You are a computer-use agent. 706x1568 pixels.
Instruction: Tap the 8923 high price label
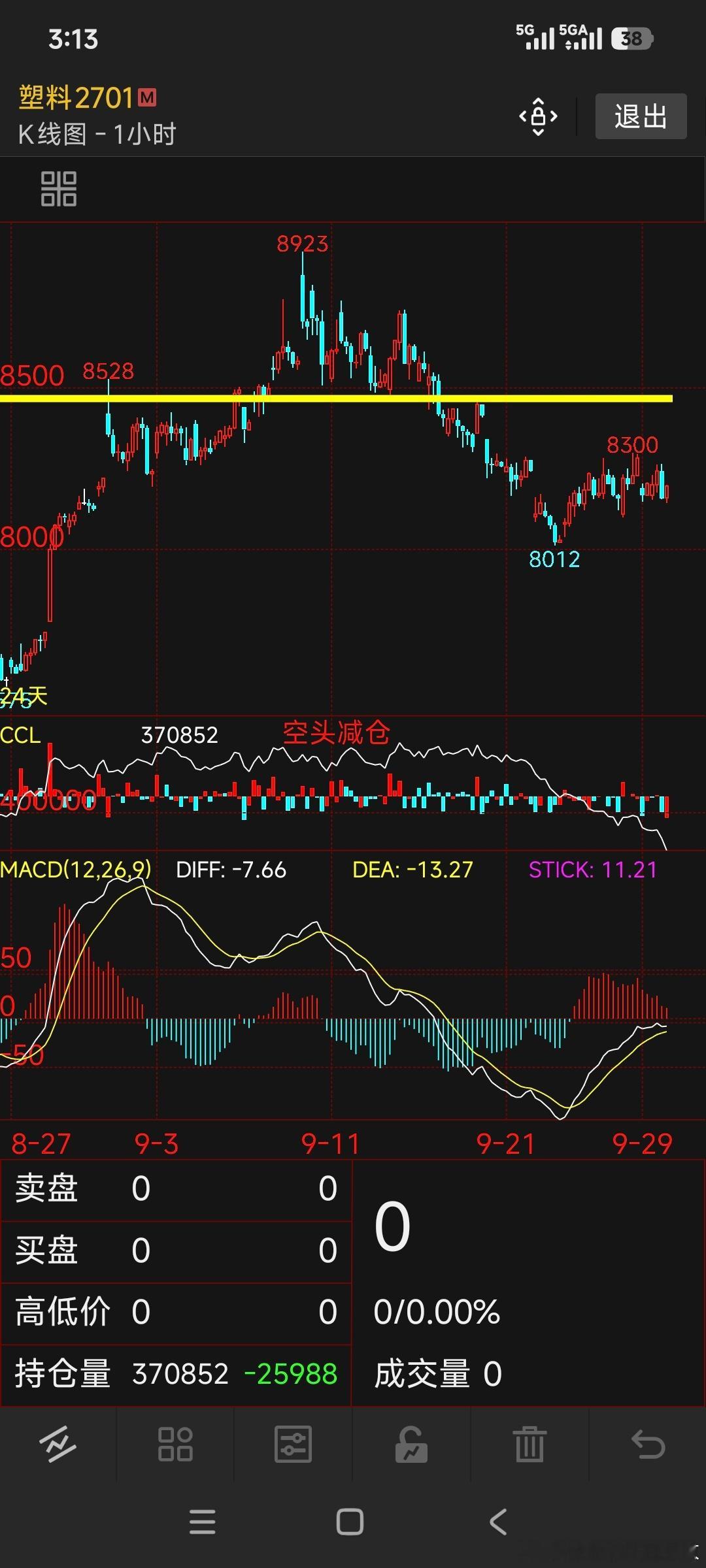[x=302, y=244]
